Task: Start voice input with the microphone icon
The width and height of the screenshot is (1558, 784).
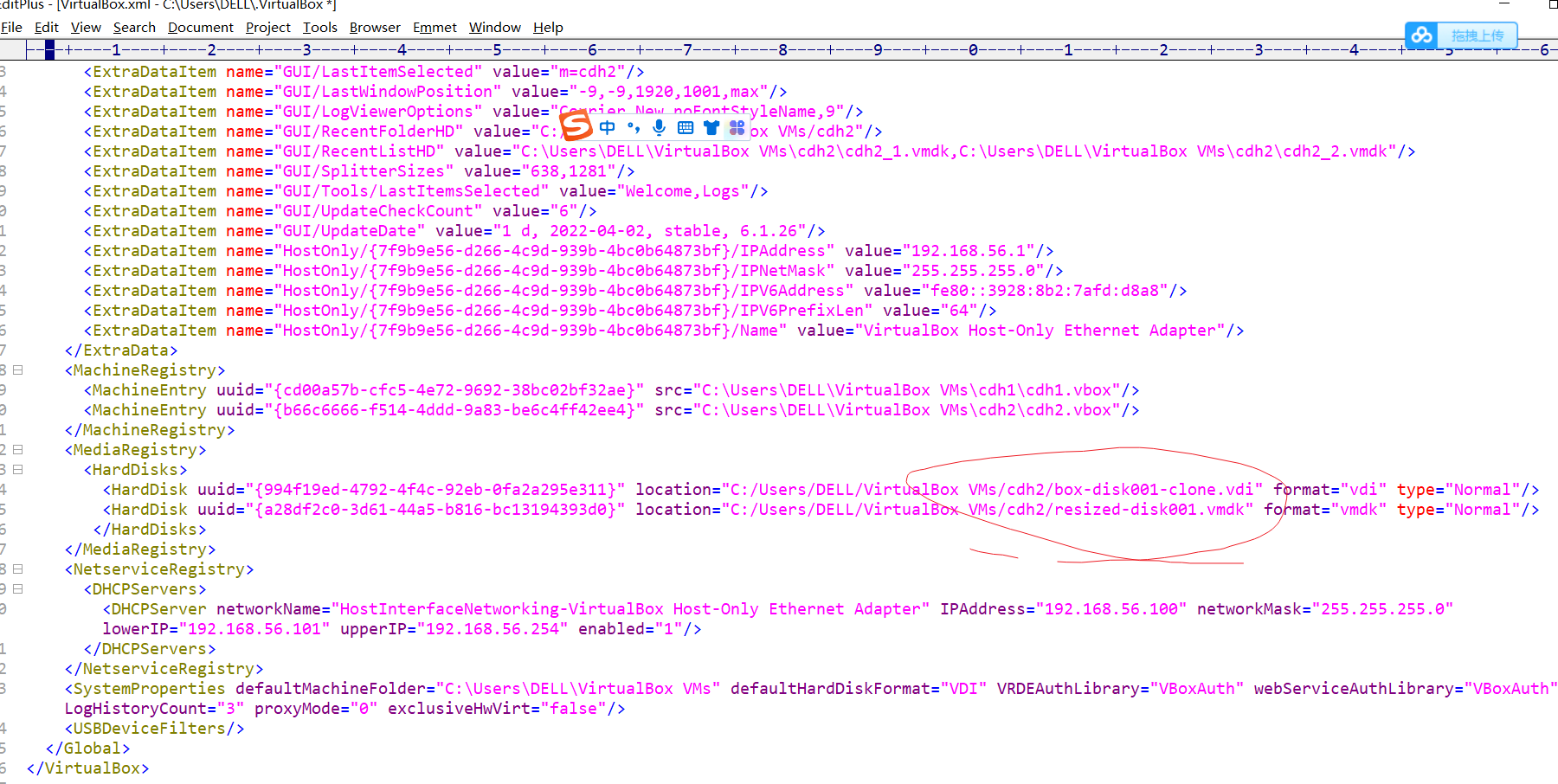Action: (x=660, y=128)
